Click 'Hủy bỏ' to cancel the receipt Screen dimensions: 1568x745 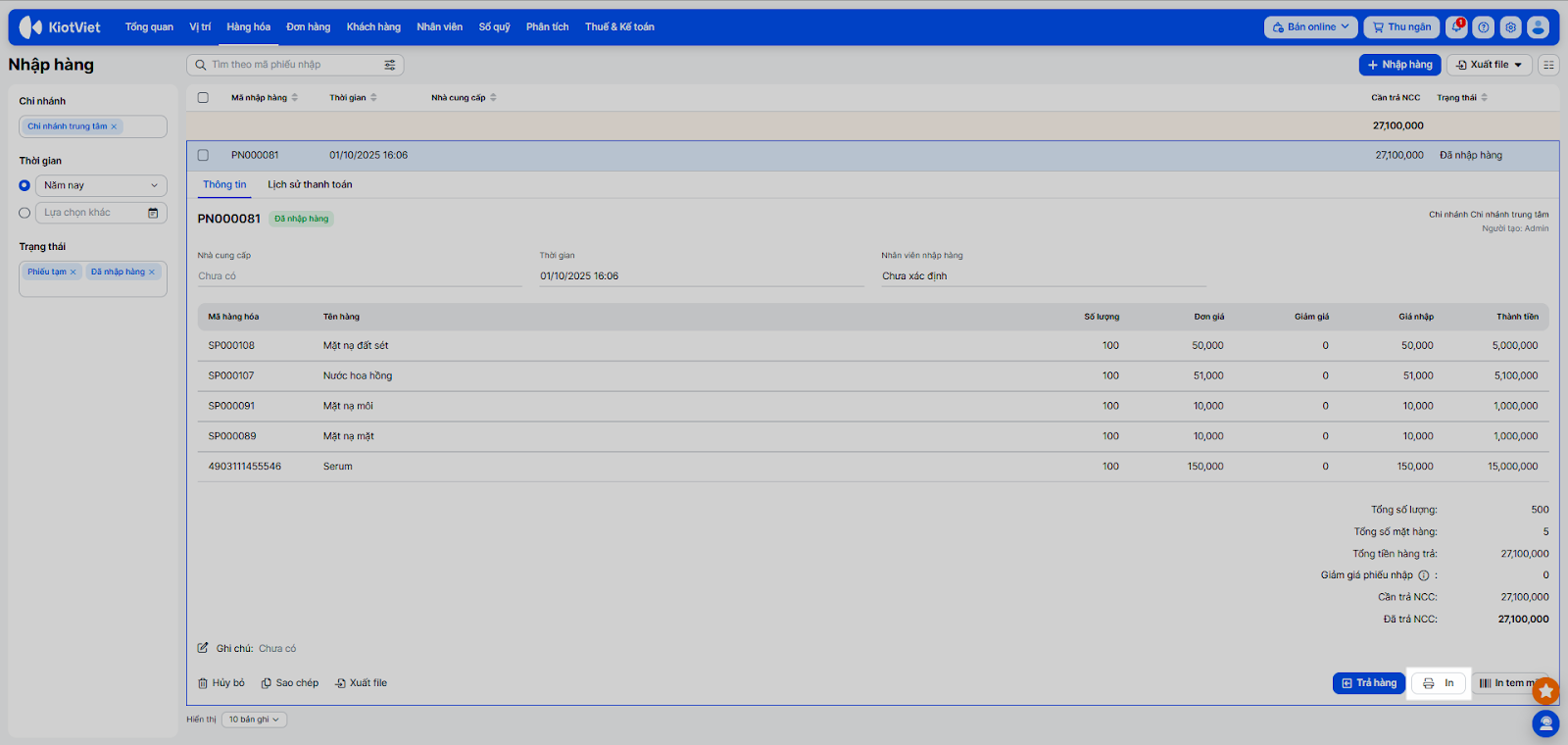(221, 683)
